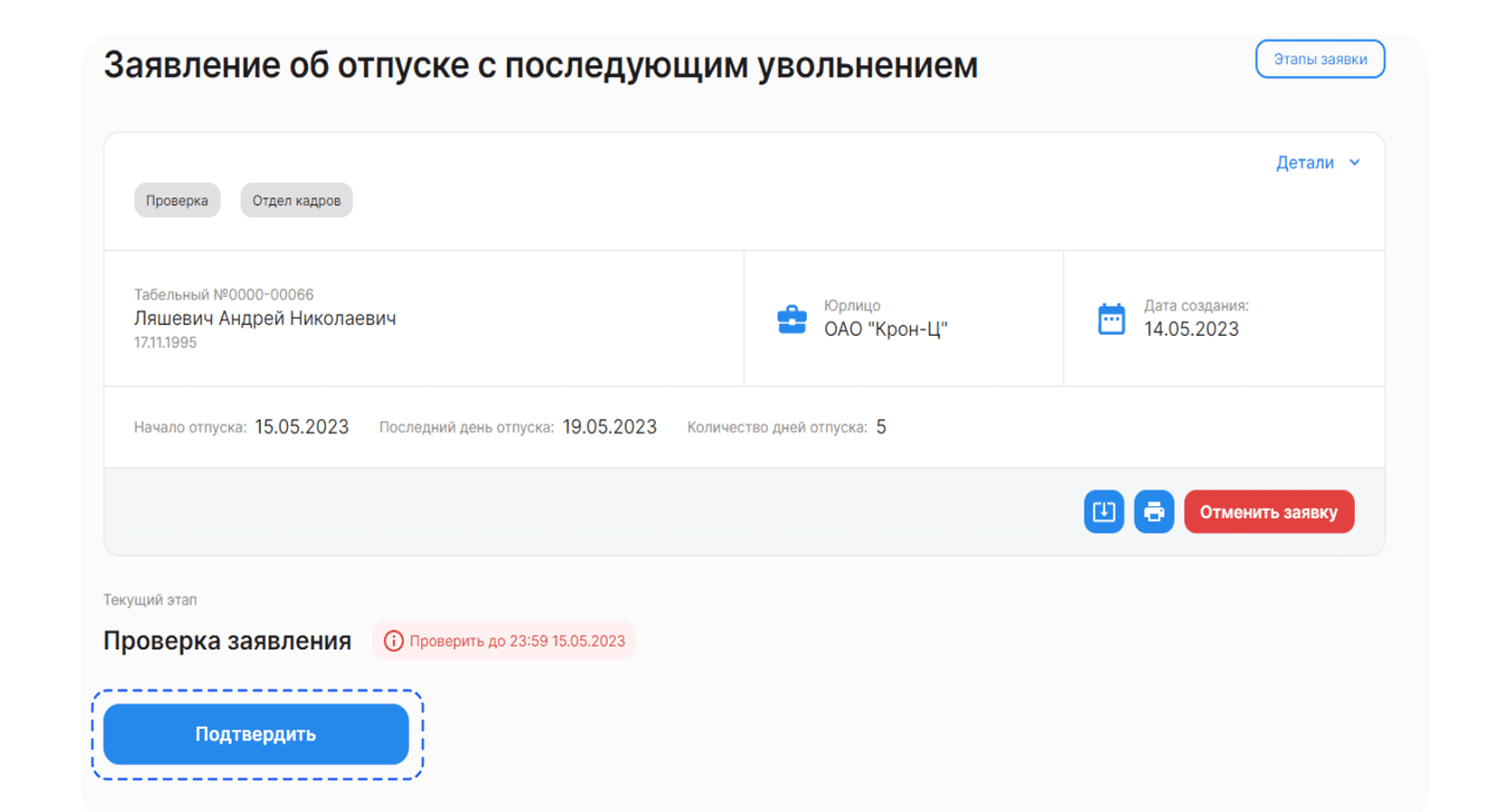Click the printer icon button
Image resolution: width=1497 pixels, height=812 pixels.
point(1154,512)
